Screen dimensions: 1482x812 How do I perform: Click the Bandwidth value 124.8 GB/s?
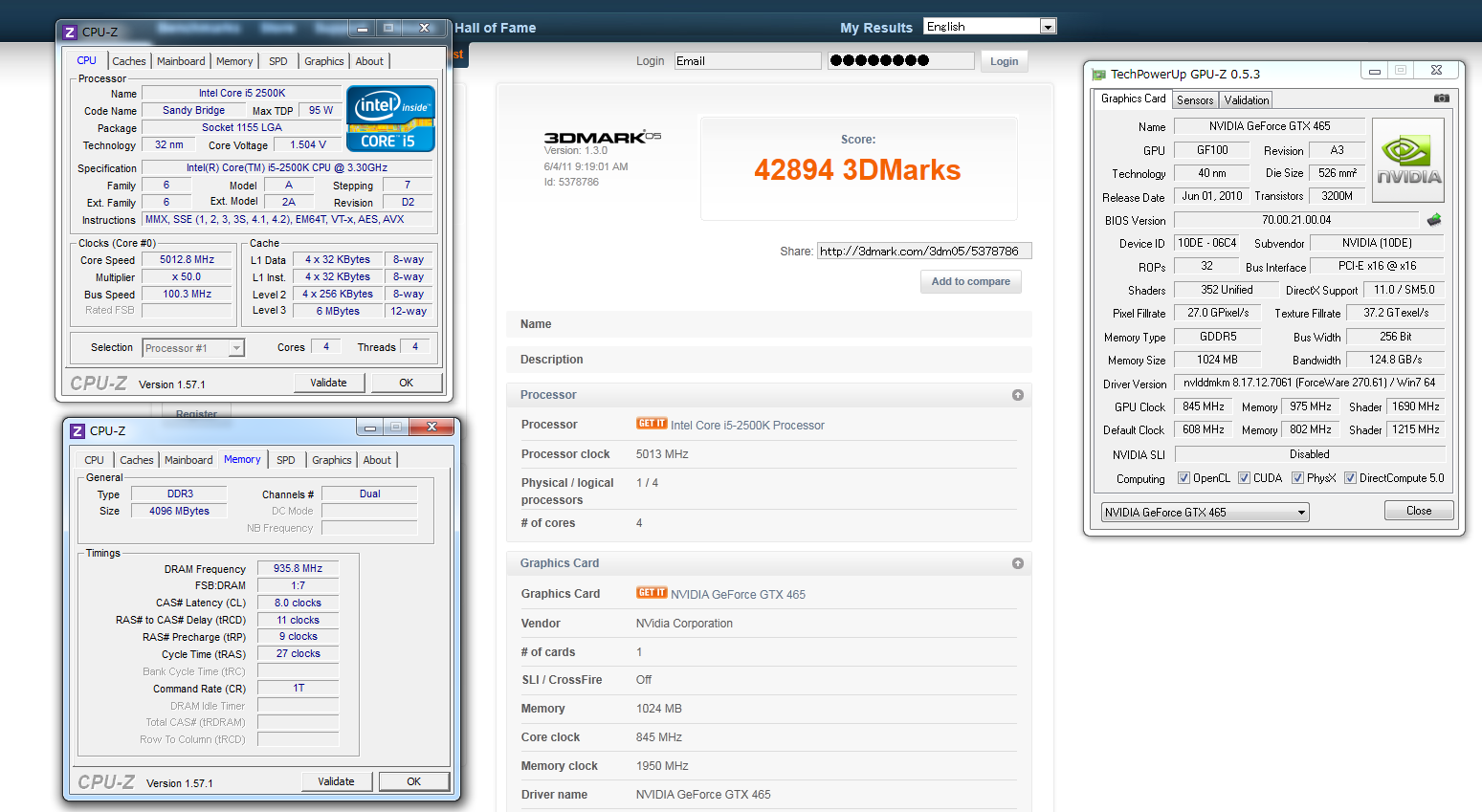[x=1395, y=360]
